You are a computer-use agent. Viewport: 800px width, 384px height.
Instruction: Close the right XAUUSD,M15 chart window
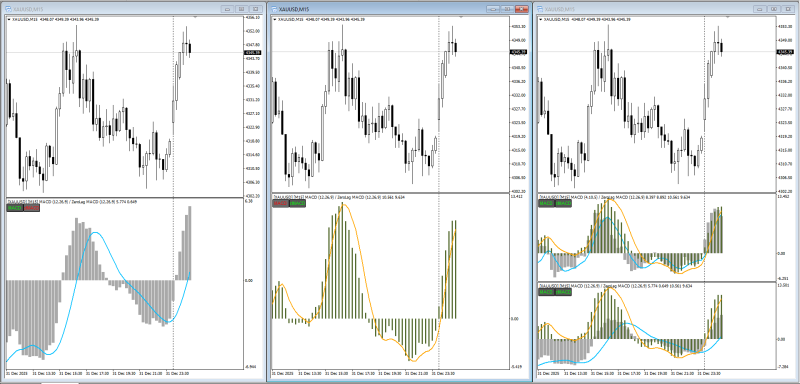pos(787,9)
